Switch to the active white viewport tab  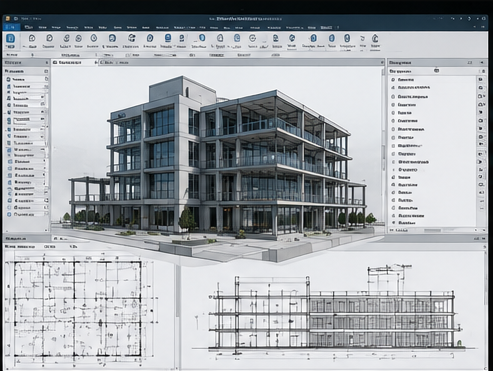point(74,62)
